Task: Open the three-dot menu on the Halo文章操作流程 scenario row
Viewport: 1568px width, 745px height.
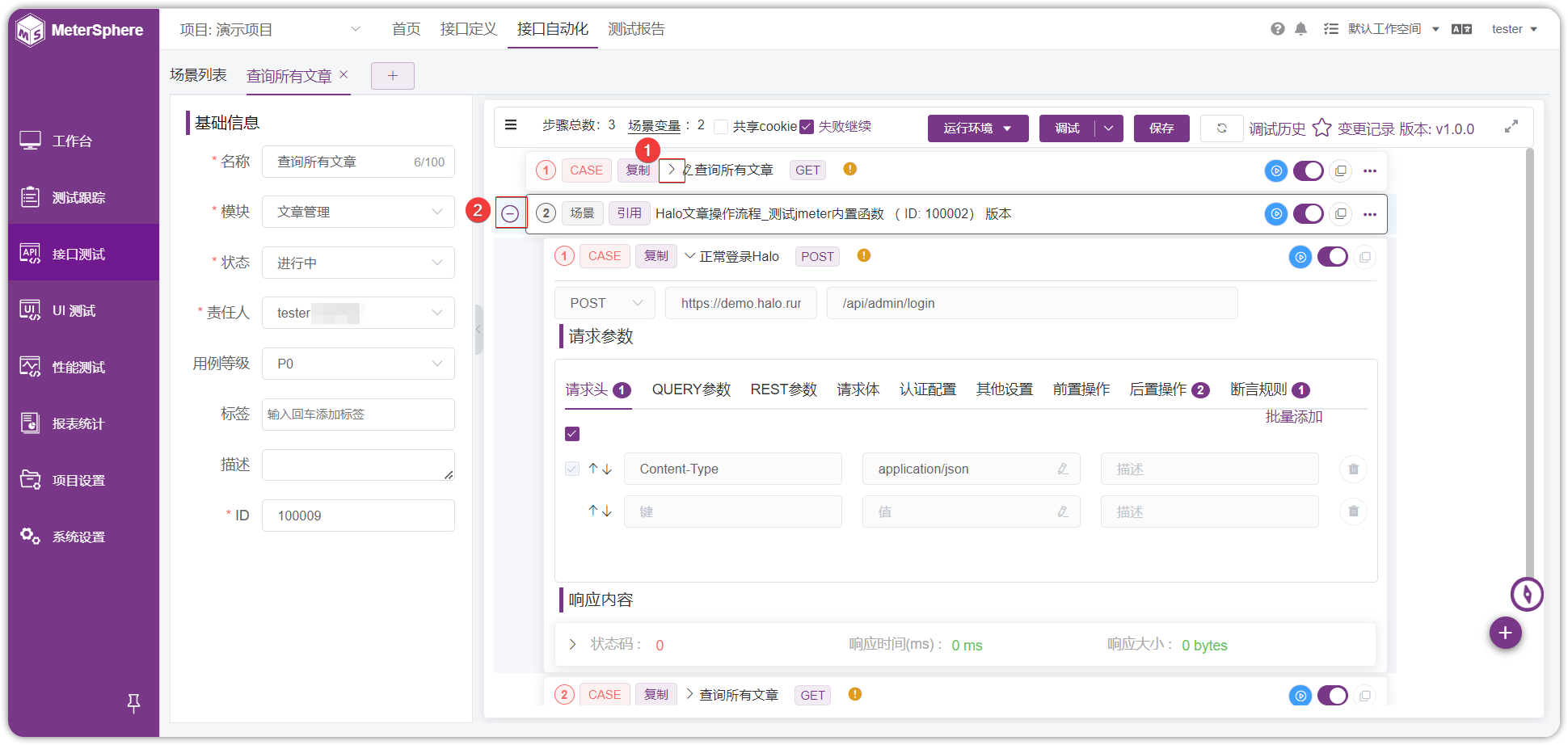Action: pos(1370,214)
